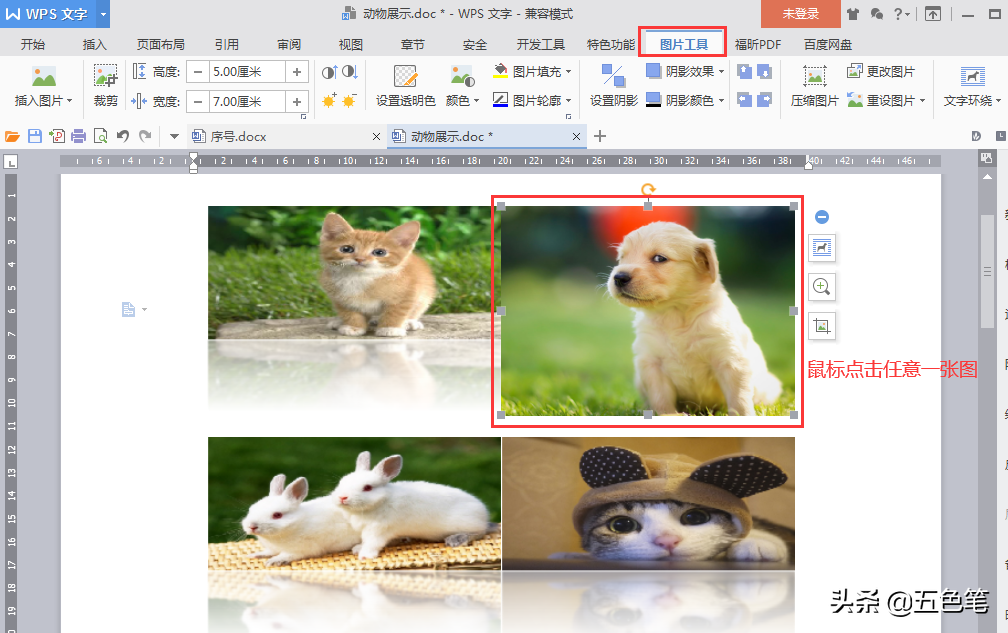The height and width of the screenshot is (633, 1008).
Task: Switch to the 插入 ribbon tab
Action: click(95, 45)
